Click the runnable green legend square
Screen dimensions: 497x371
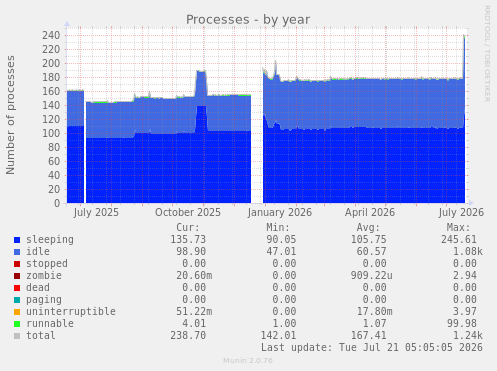17,324
